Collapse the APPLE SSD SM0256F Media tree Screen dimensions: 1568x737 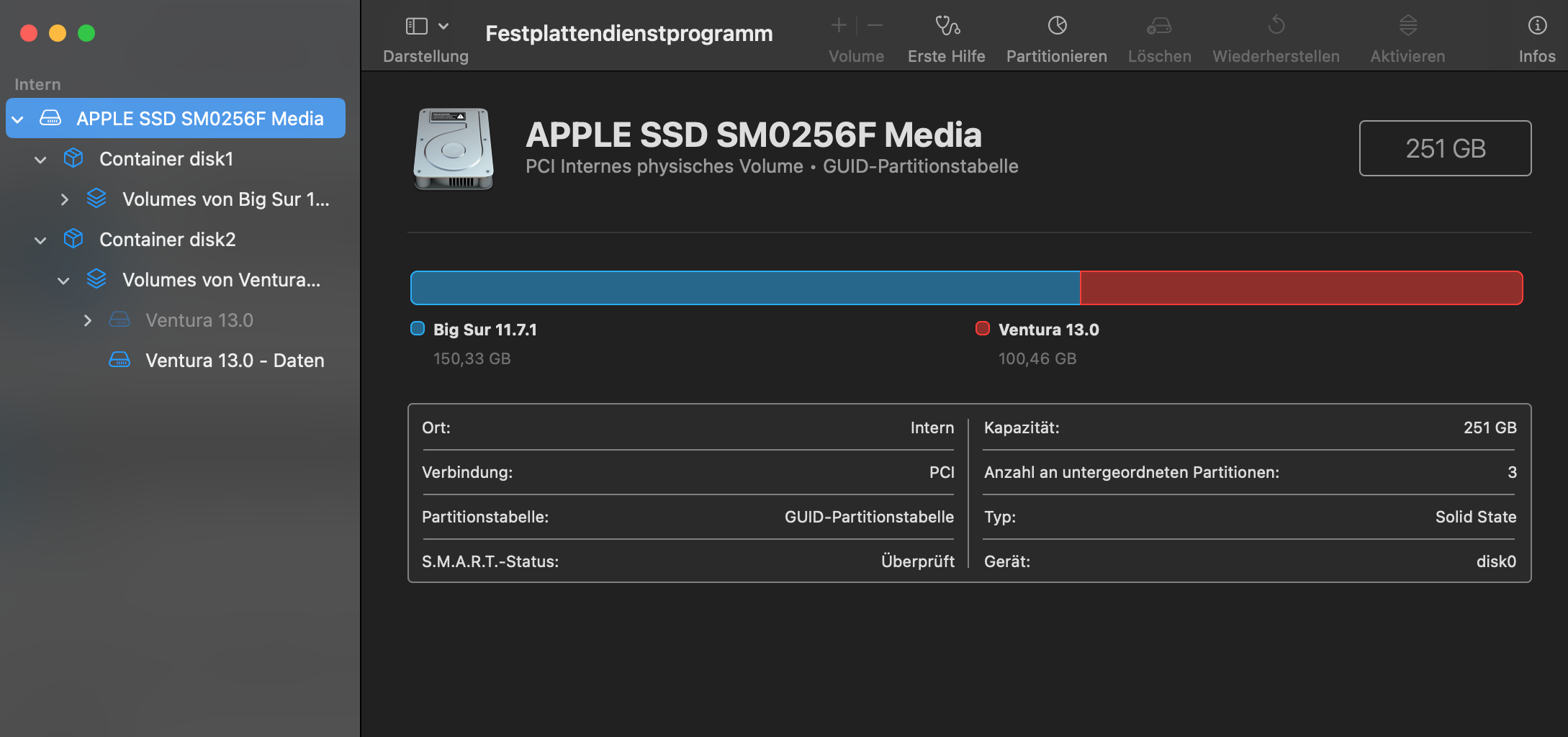(18, 119)
